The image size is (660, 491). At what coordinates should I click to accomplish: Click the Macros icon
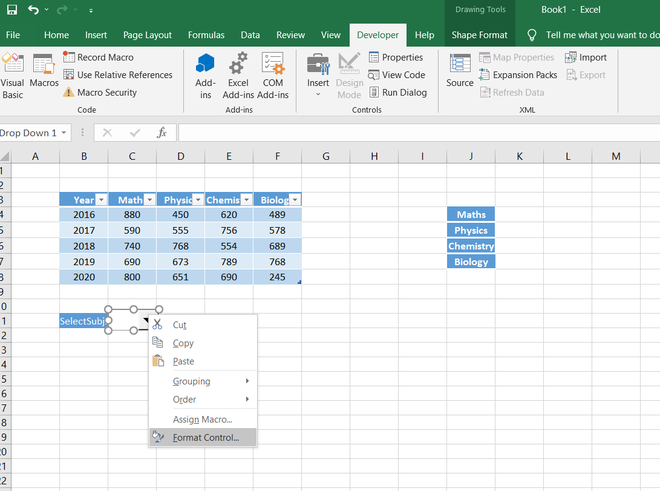44,72
